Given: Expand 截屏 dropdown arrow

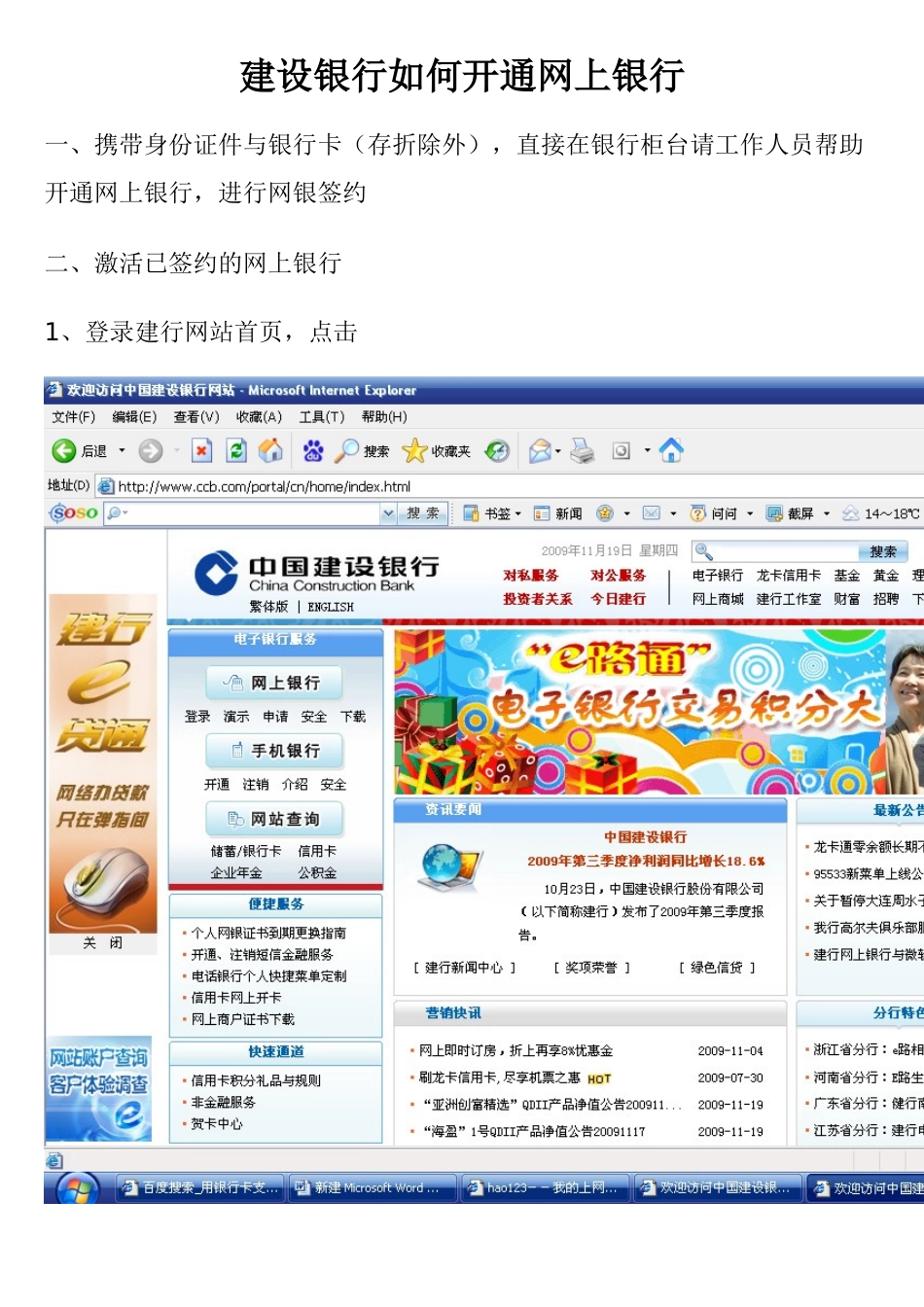Looking at the screenshot, I should (827, 513).
